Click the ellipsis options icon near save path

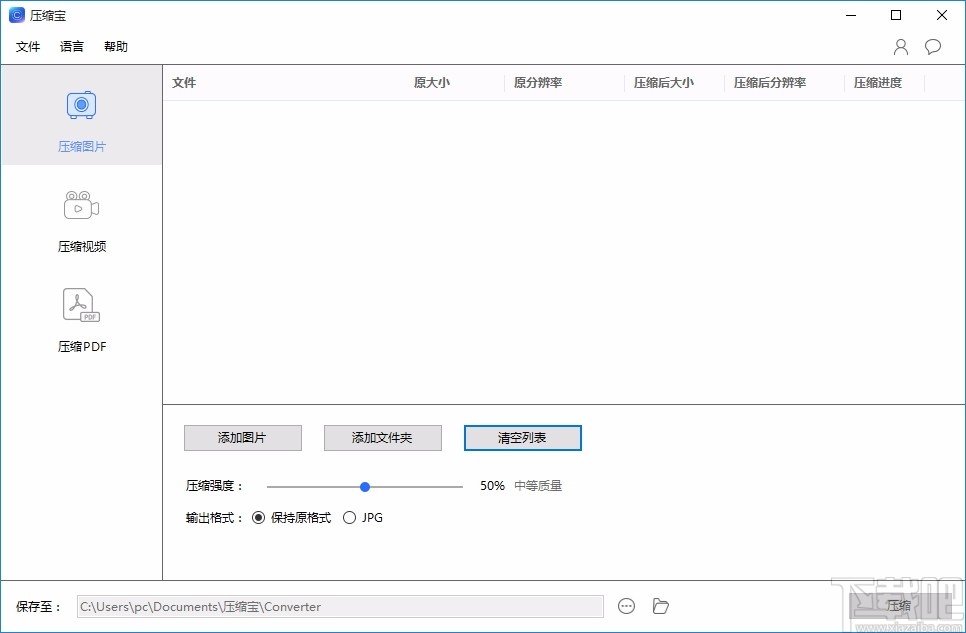[x=627, y=606]
